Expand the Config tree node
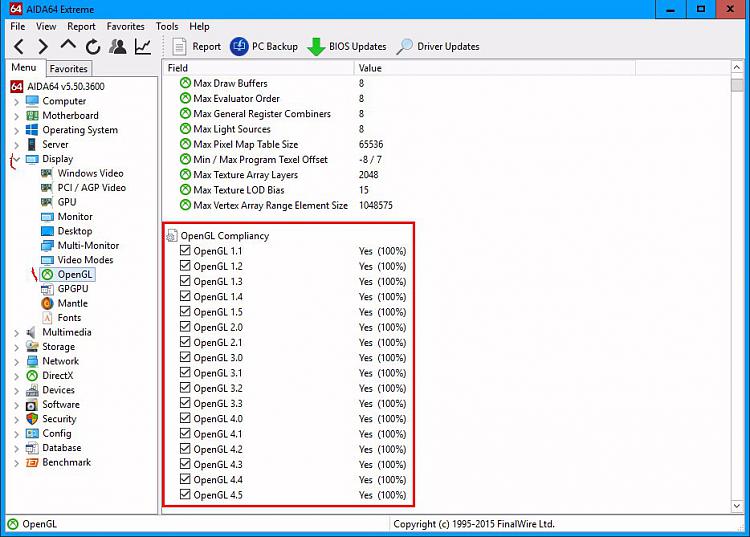750x537 pixels. pos(16,434)
